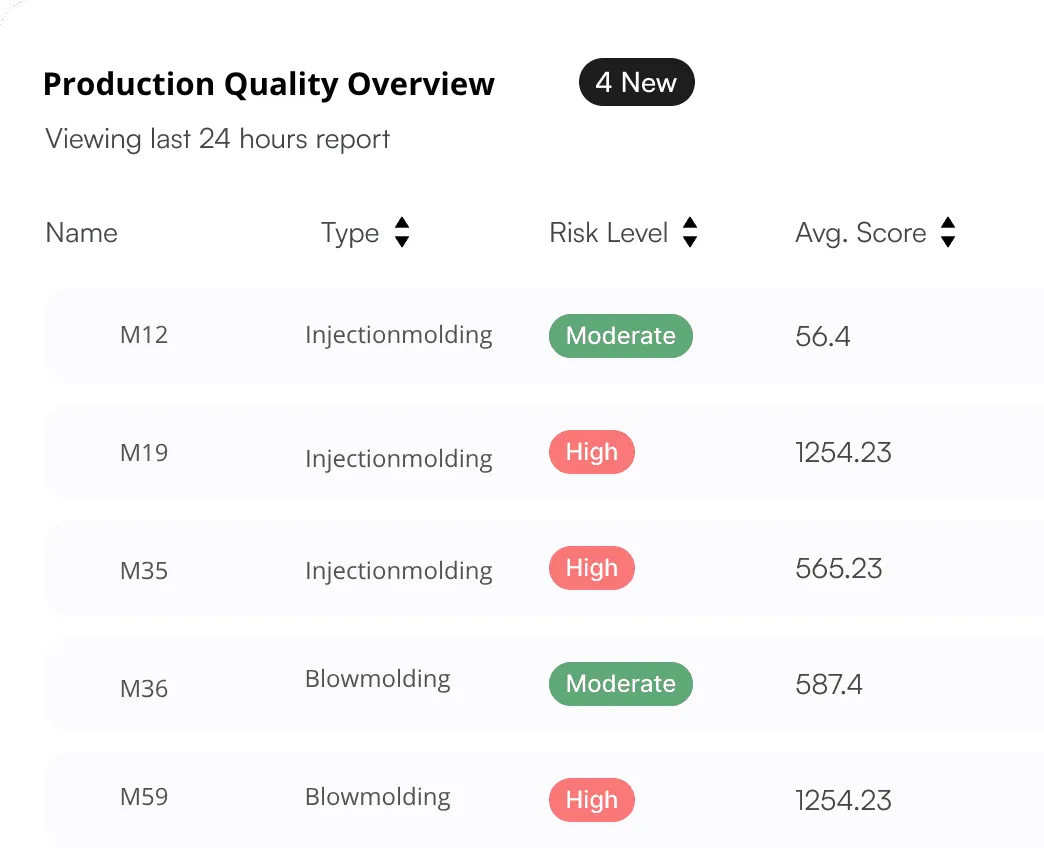Open the last 24 hours report label

click(x=216, y=139)
